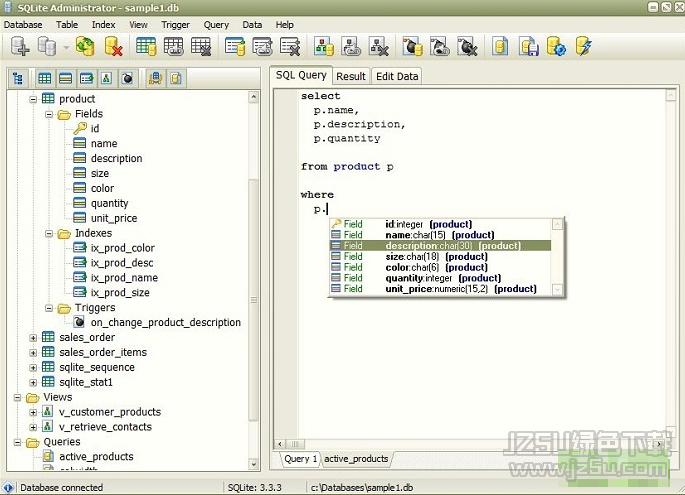
Task: Open the Query menu
Action: pos(216,25)
